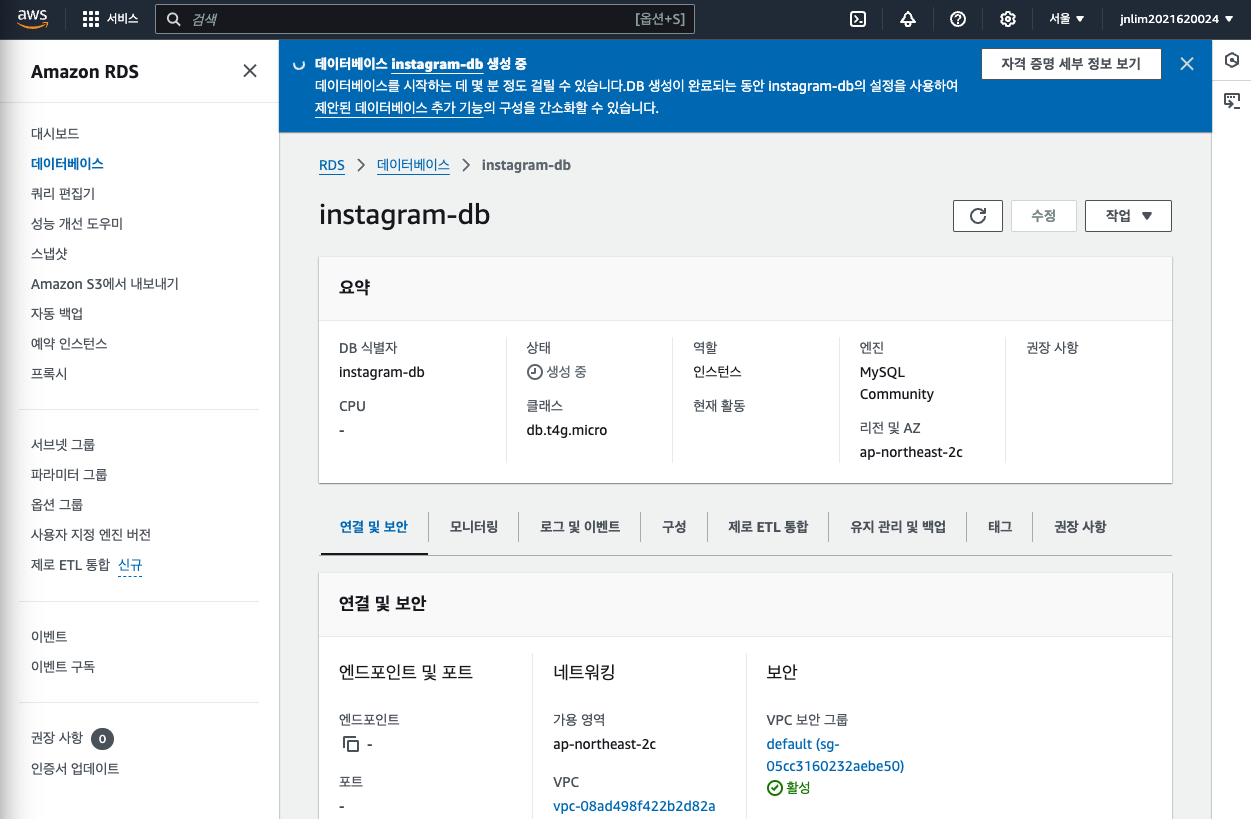Launch the CloudShell terminal icon
The image size is (1251, 819).
[857, 19]
